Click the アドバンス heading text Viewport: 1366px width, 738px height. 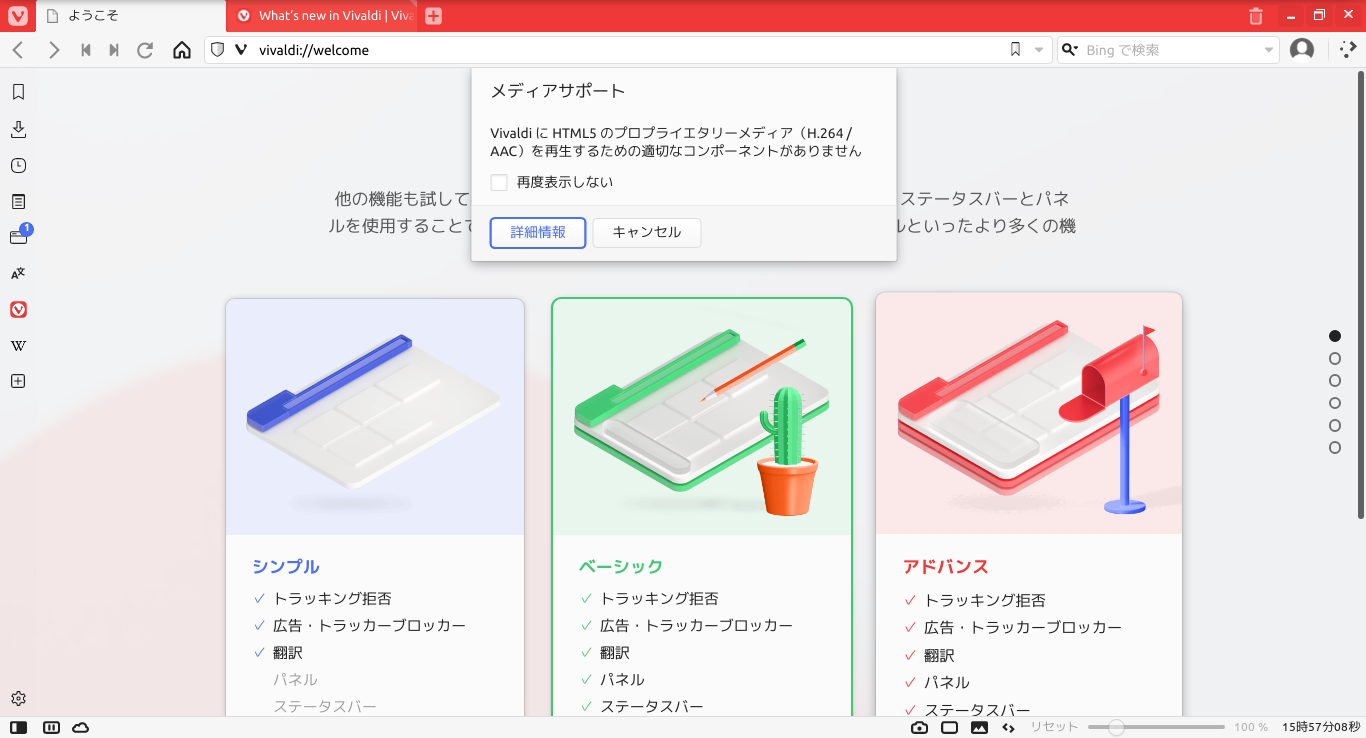946,566
